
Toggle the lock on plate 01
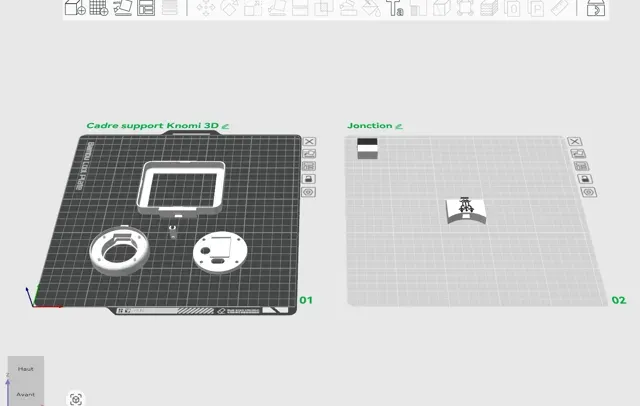pyautogui.click(x=309, y=179)
